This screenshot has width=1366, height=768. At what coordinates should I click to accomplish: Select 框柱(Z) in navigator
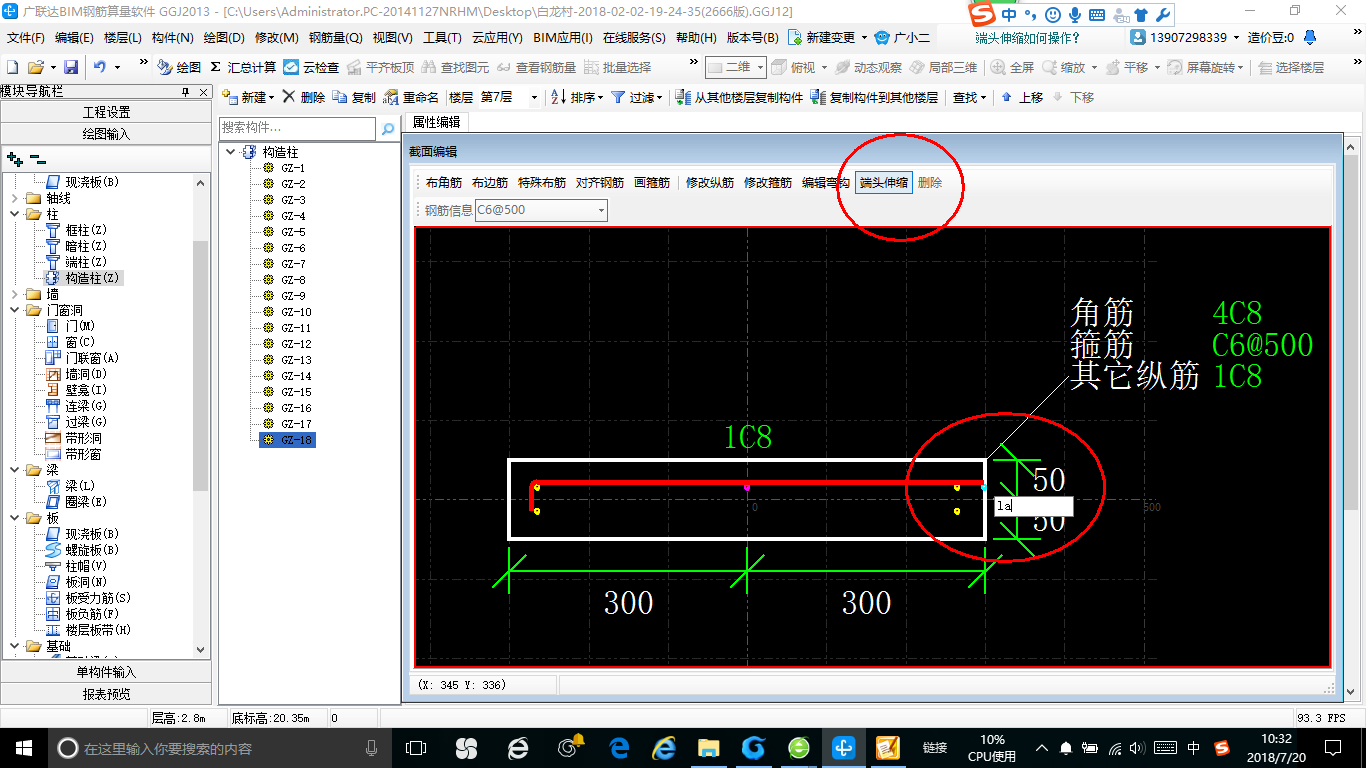tap(86, 230)
